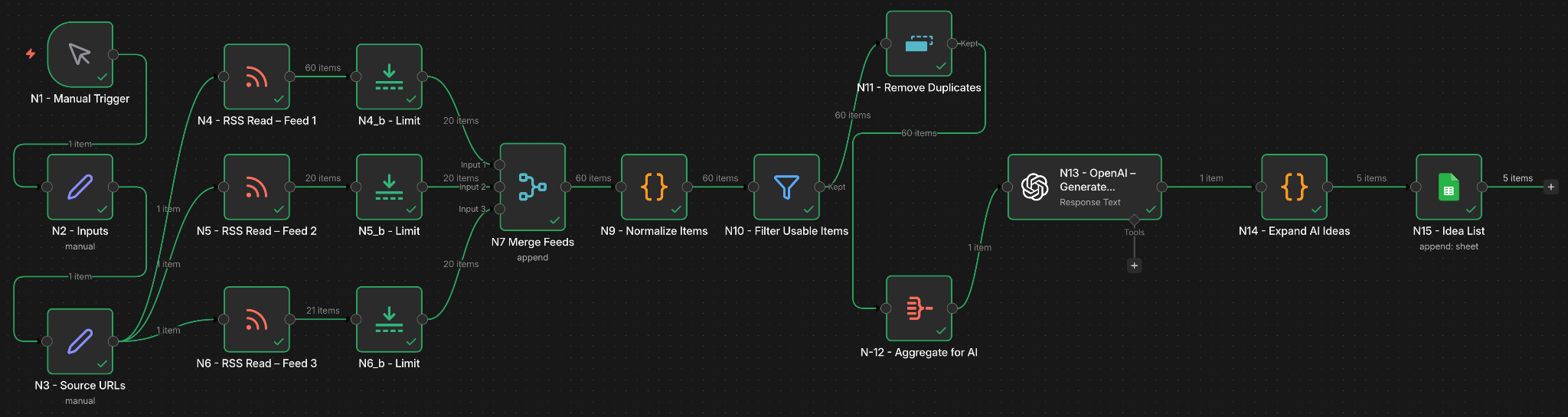Click the Tools diamond connector on N13
The image size is (1568, 417).
pyautogui.click(x=1135, y=220)
